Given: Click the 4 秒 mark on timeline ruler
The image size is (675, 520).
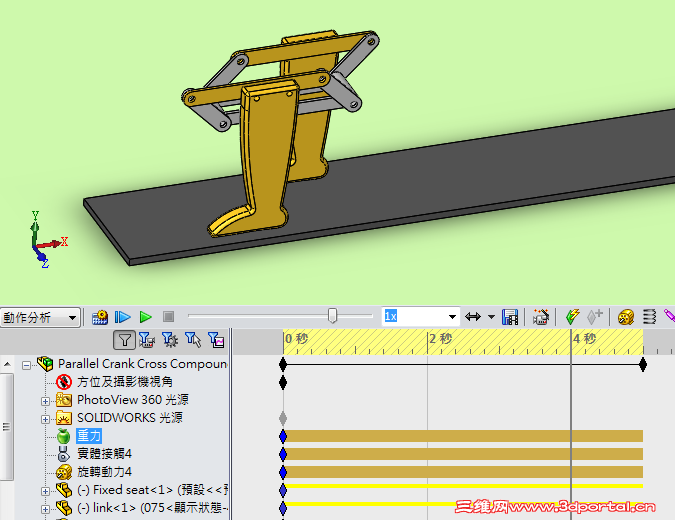Looking at the screenshot, I should click(x=585, y=339).
